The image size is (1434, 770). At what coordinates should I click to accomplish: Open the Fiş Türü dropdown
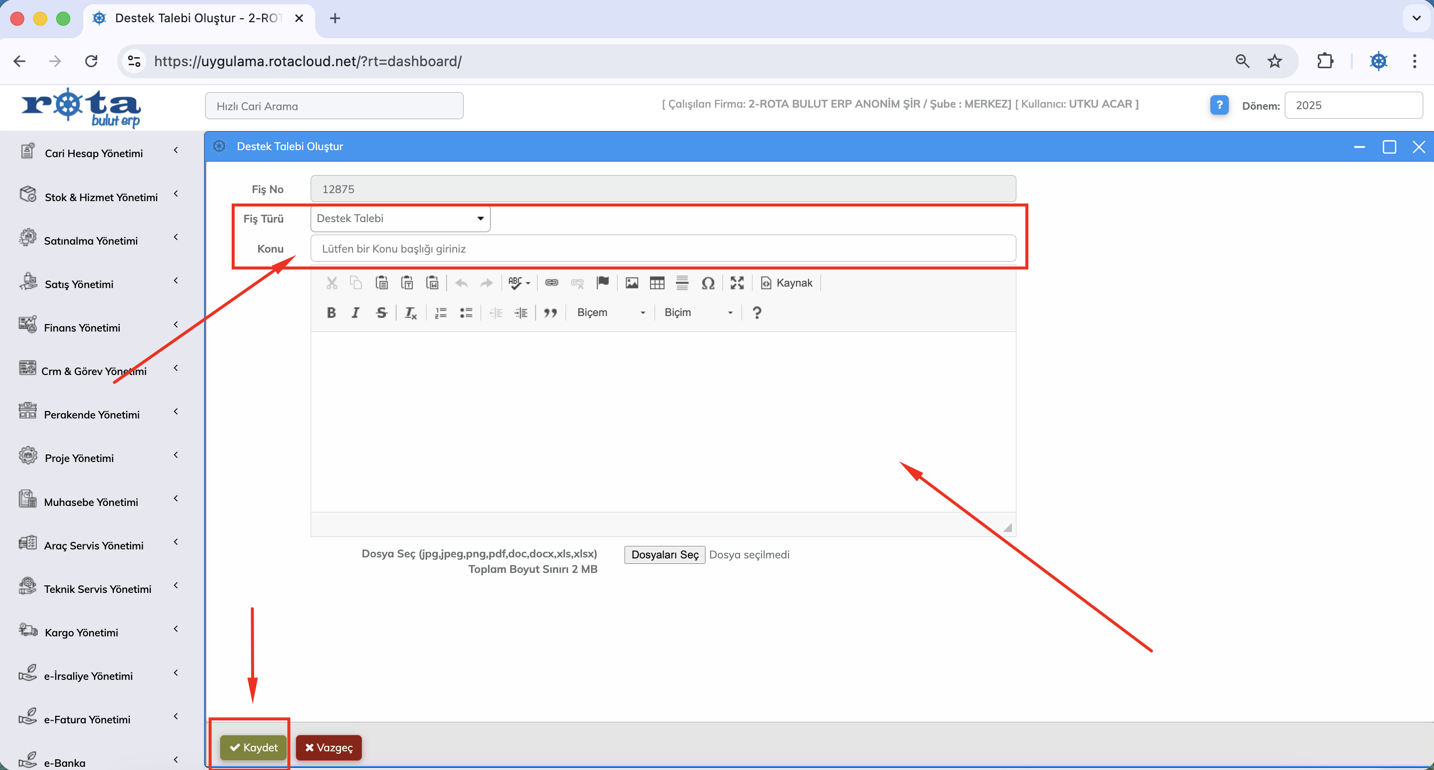[400, 219]
